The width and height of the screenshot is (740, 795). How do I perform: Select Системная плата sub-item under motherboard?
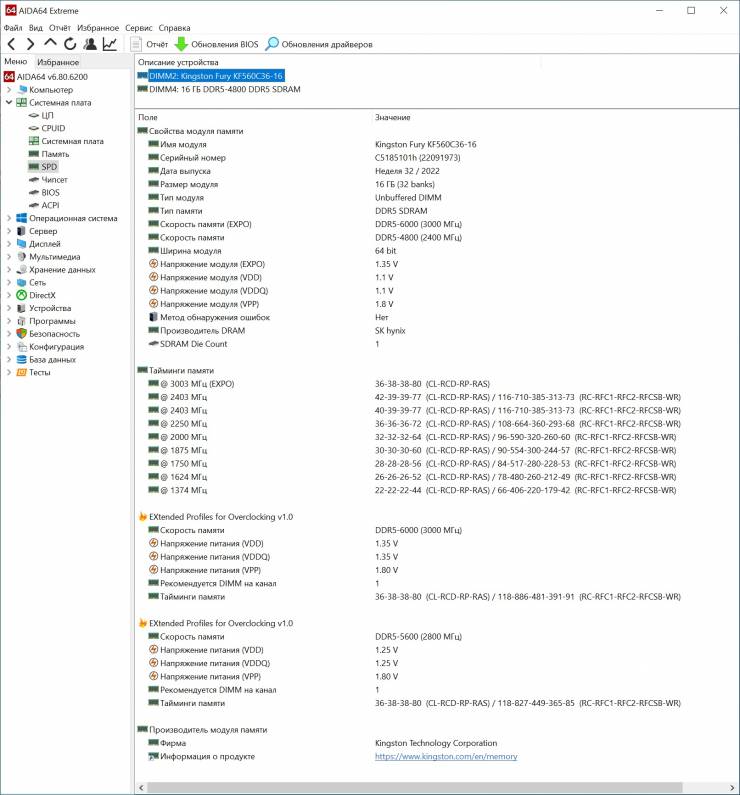72,141
